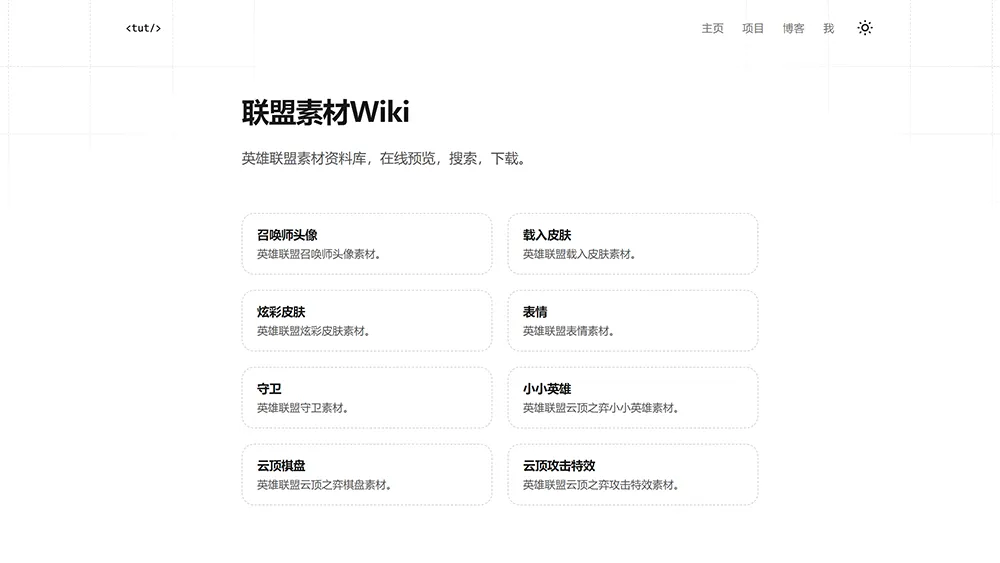
Task: Toggle the sun theme switch icon
Action: [865, 28]
